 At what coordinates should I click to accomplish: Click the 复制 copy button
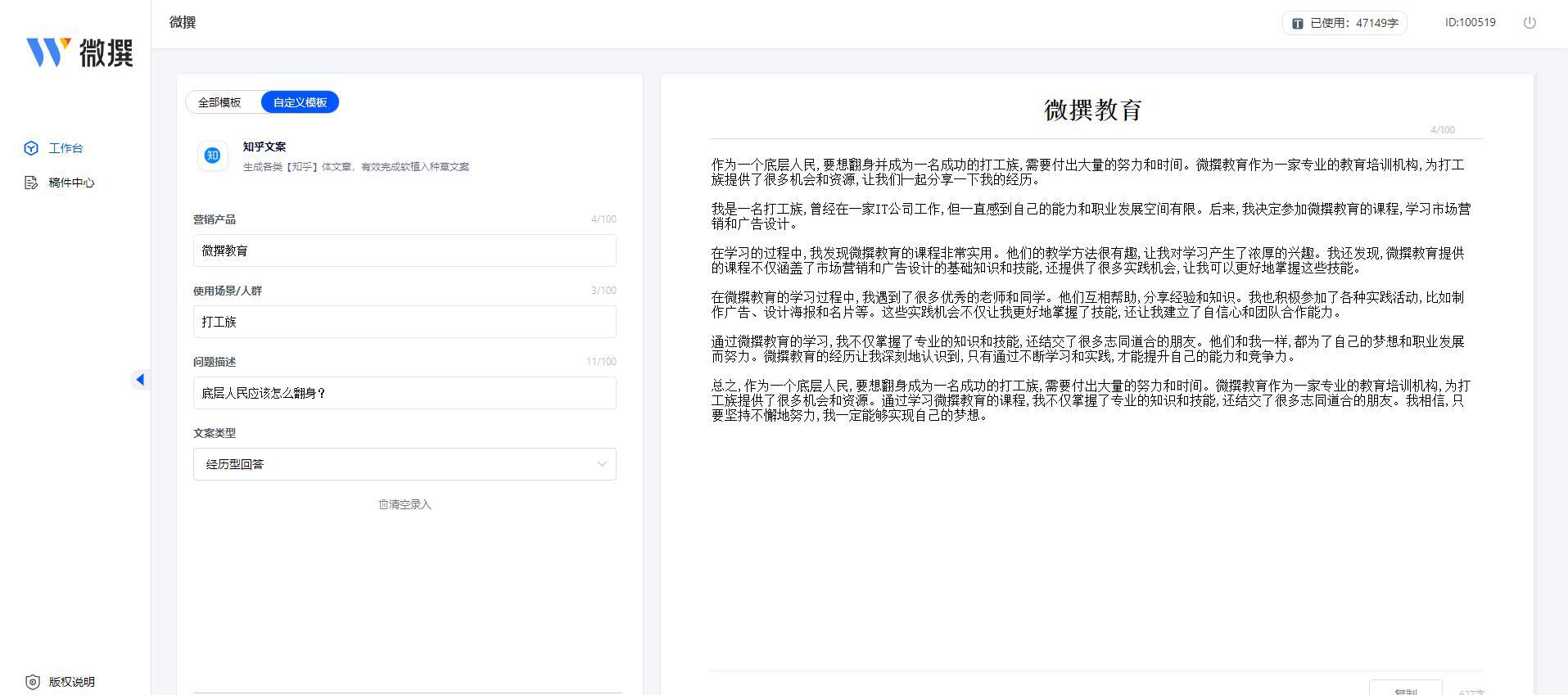point(1405,688)
